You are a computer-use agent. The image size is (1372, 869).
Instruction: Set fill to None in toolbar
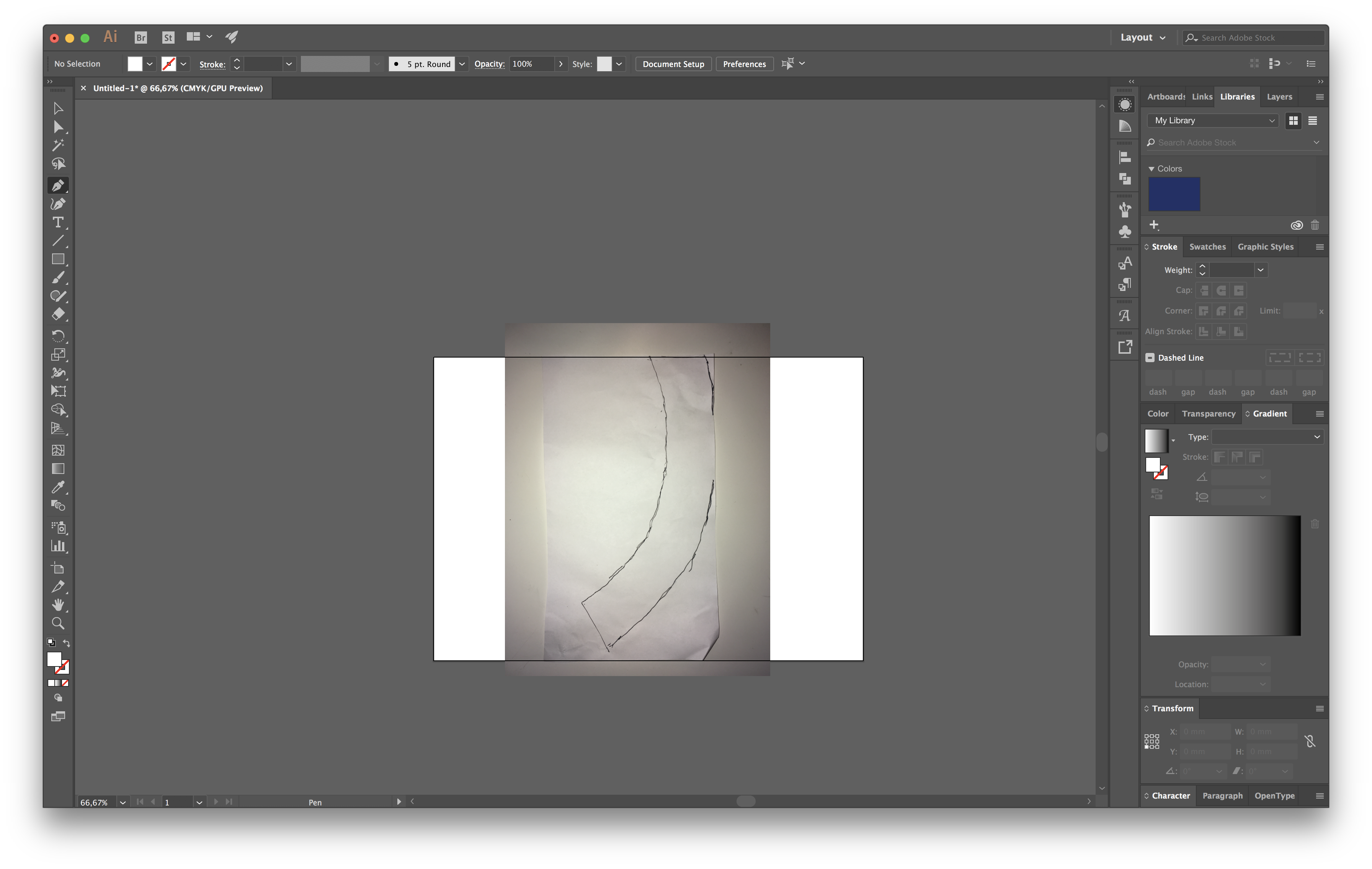[65, 683]
